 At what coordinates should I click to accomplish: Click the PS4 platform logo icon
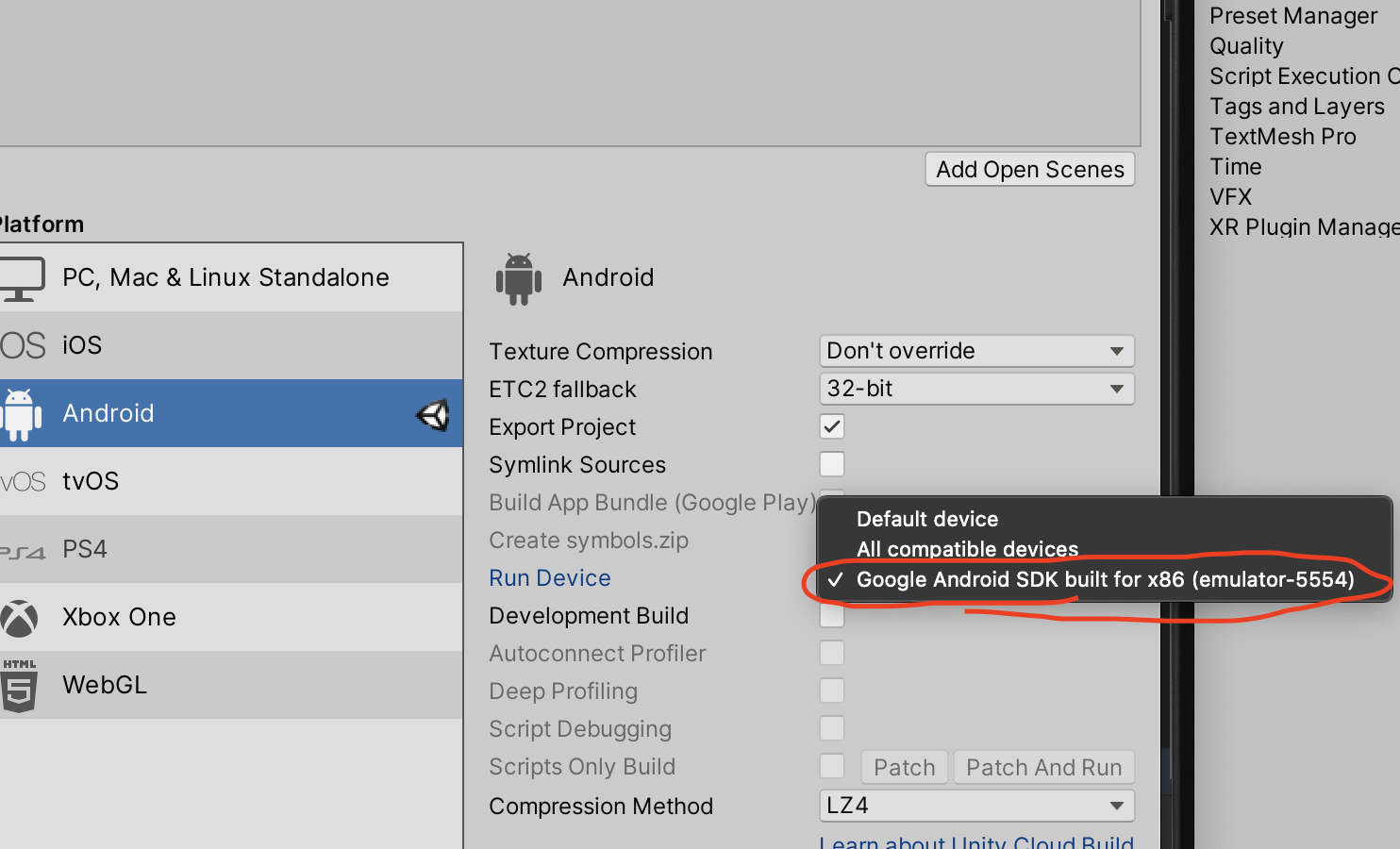click(23, 552)
